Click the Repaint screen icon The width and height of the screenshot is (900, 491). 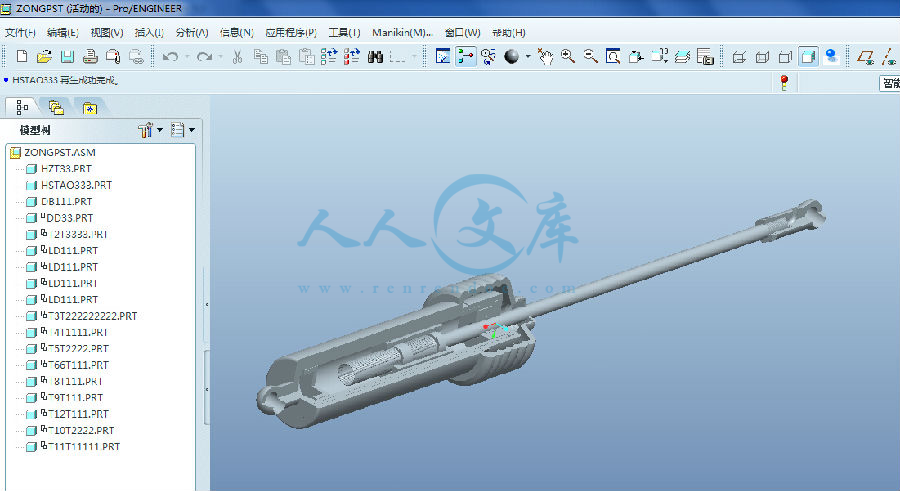443,56
